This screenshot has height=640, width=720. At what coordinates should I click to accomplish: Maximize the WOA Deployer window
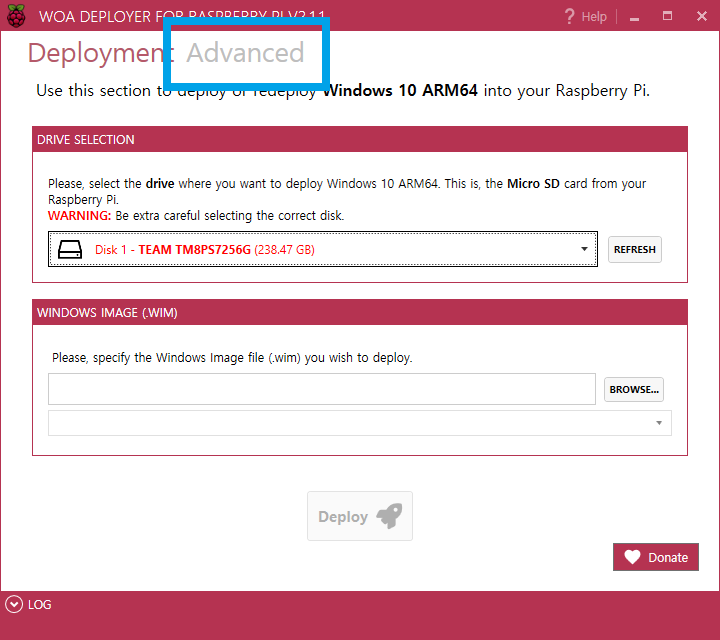667,16
